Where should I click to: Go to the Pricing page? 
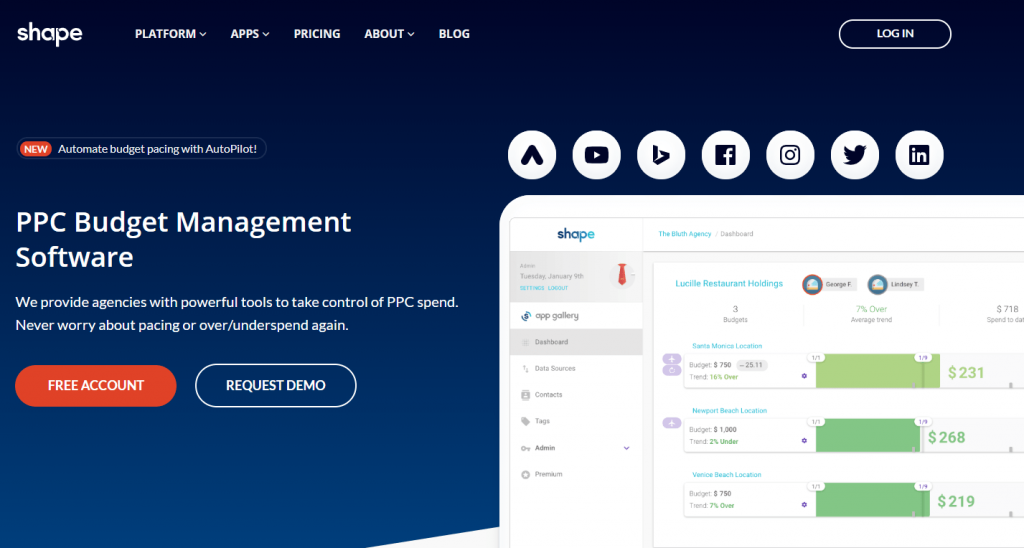click(317, 34)
